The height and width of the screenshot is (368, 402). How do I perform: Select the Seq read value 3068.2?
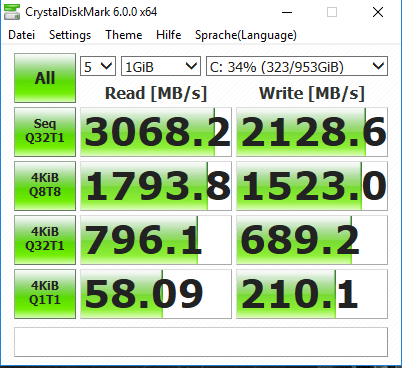coord(156,132)
